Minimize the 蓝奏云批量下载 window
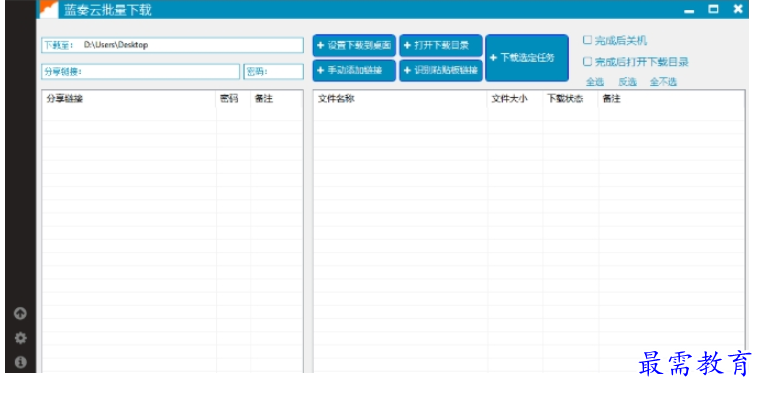 click(689, 10)
